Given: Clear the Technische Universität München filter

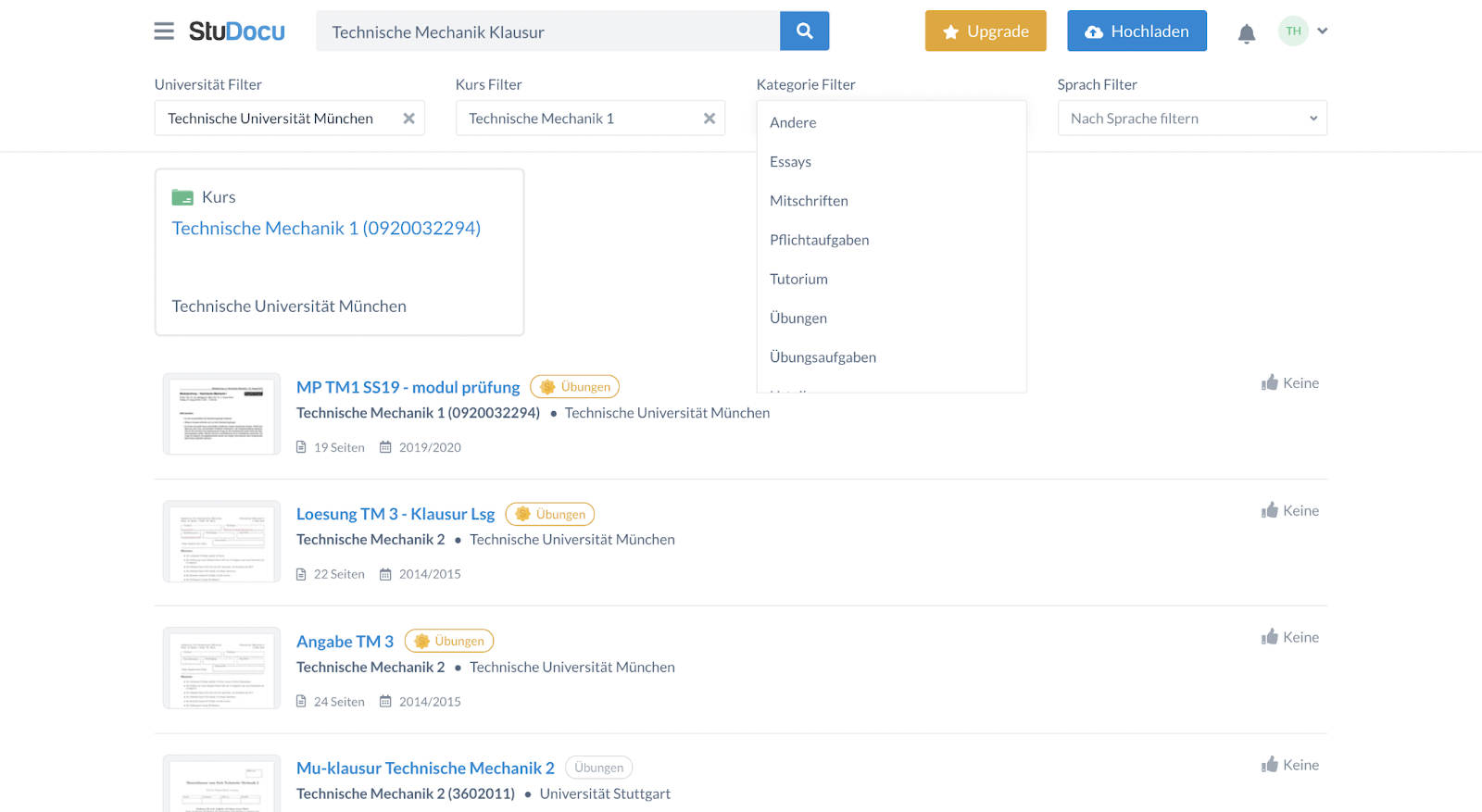Looking at the screenshot, I should click(x=408, y=119).
